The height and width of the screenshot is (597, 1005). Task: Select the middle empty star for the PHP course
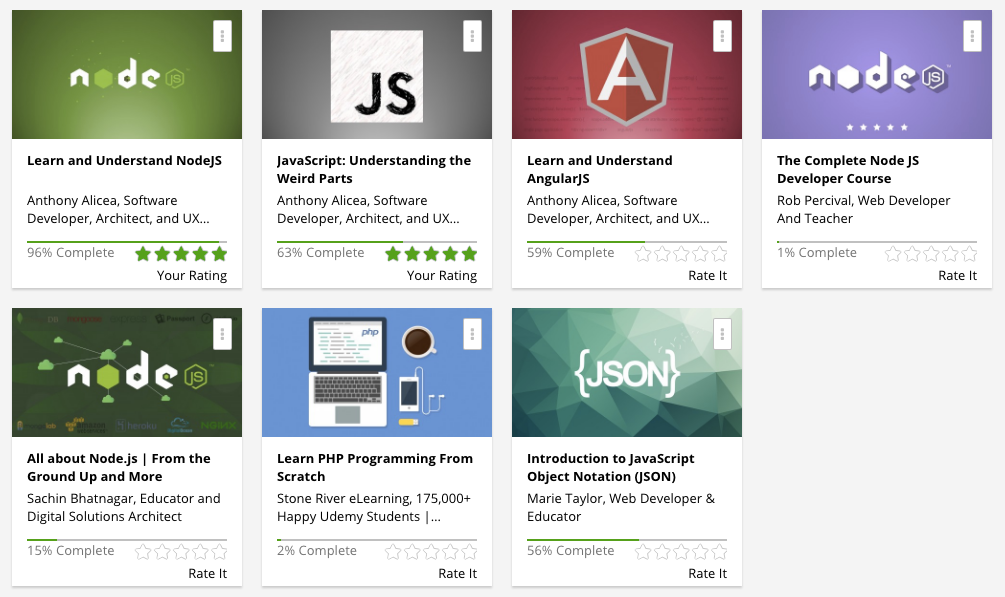[429, 551]
